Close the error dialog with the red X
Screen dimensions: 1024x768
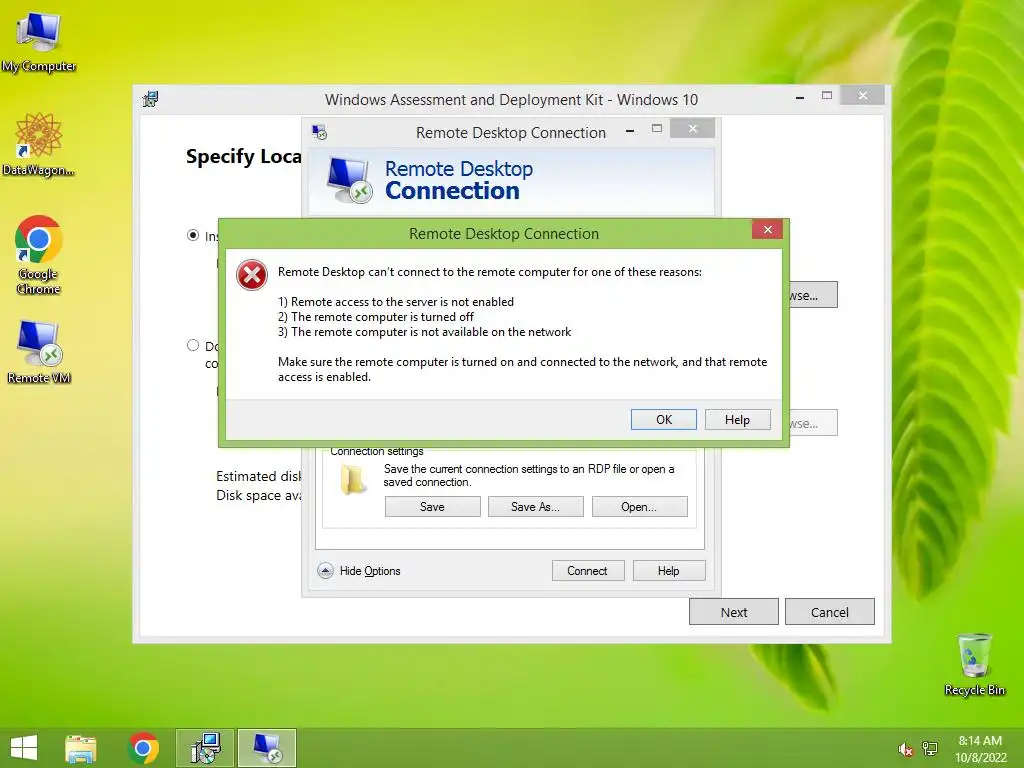[767, 229]
